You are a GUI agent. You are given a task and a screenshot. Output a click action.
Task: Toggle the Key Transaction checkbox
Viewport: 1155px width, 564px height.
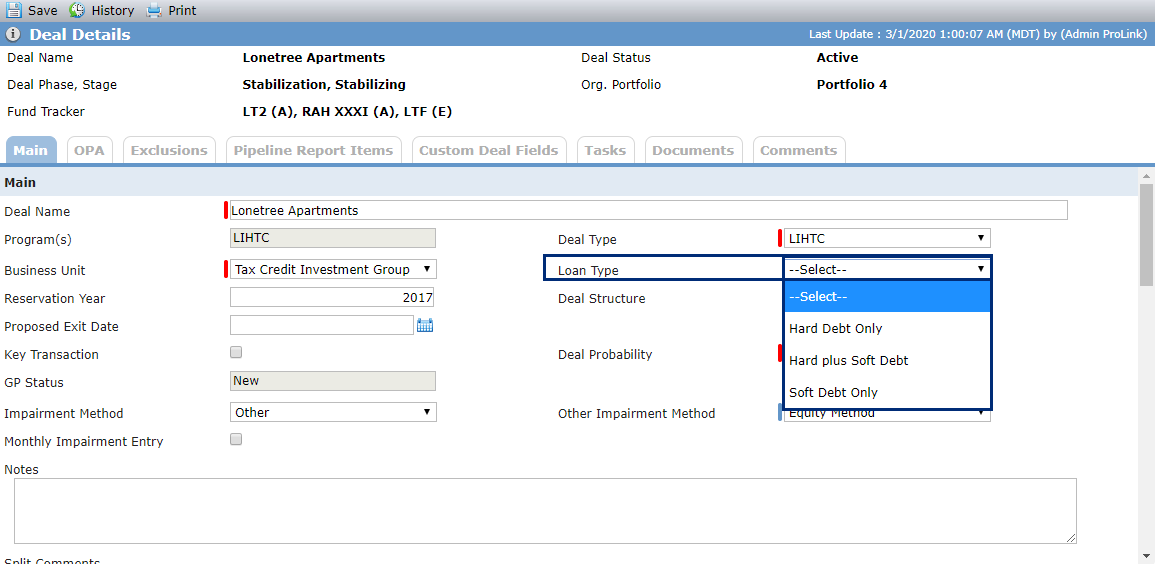236,353
